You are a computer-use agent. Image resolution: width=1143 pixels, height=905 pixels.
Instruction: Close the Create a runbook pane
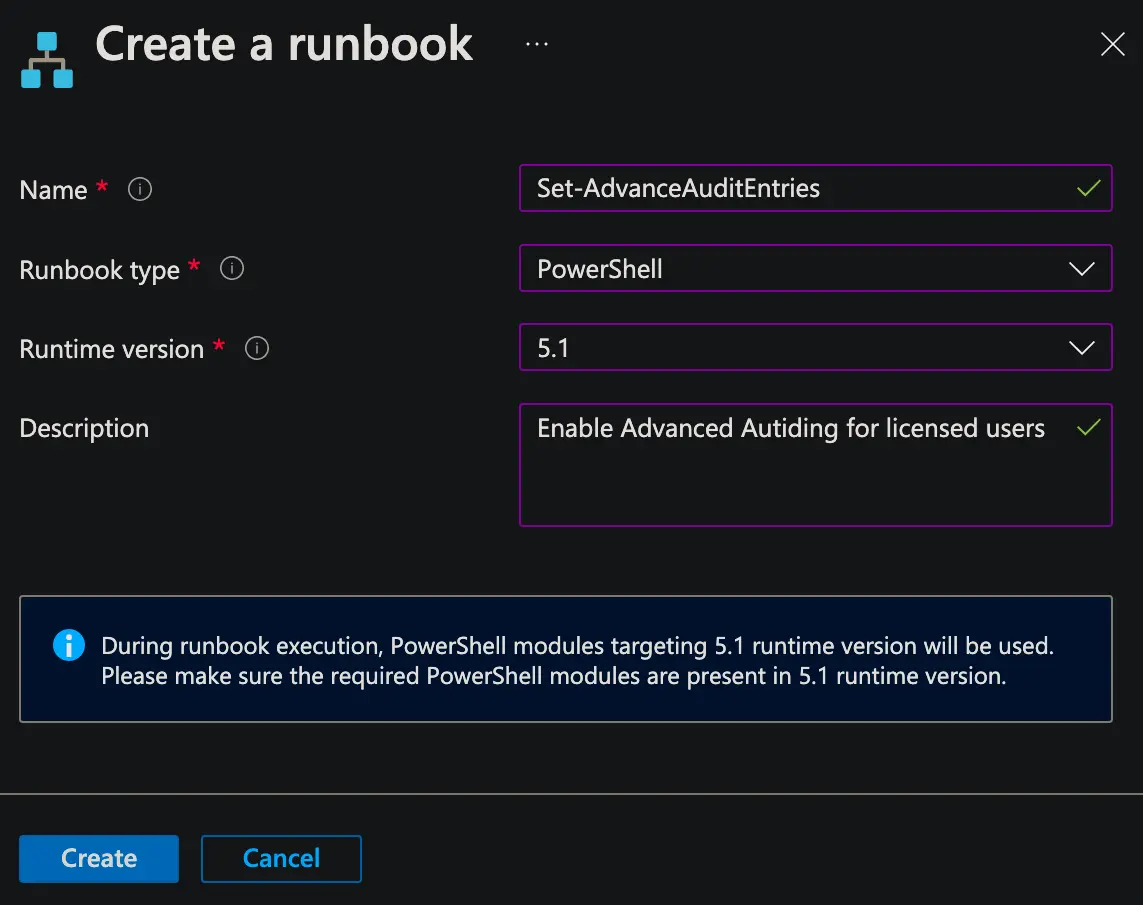point(1112,44)
